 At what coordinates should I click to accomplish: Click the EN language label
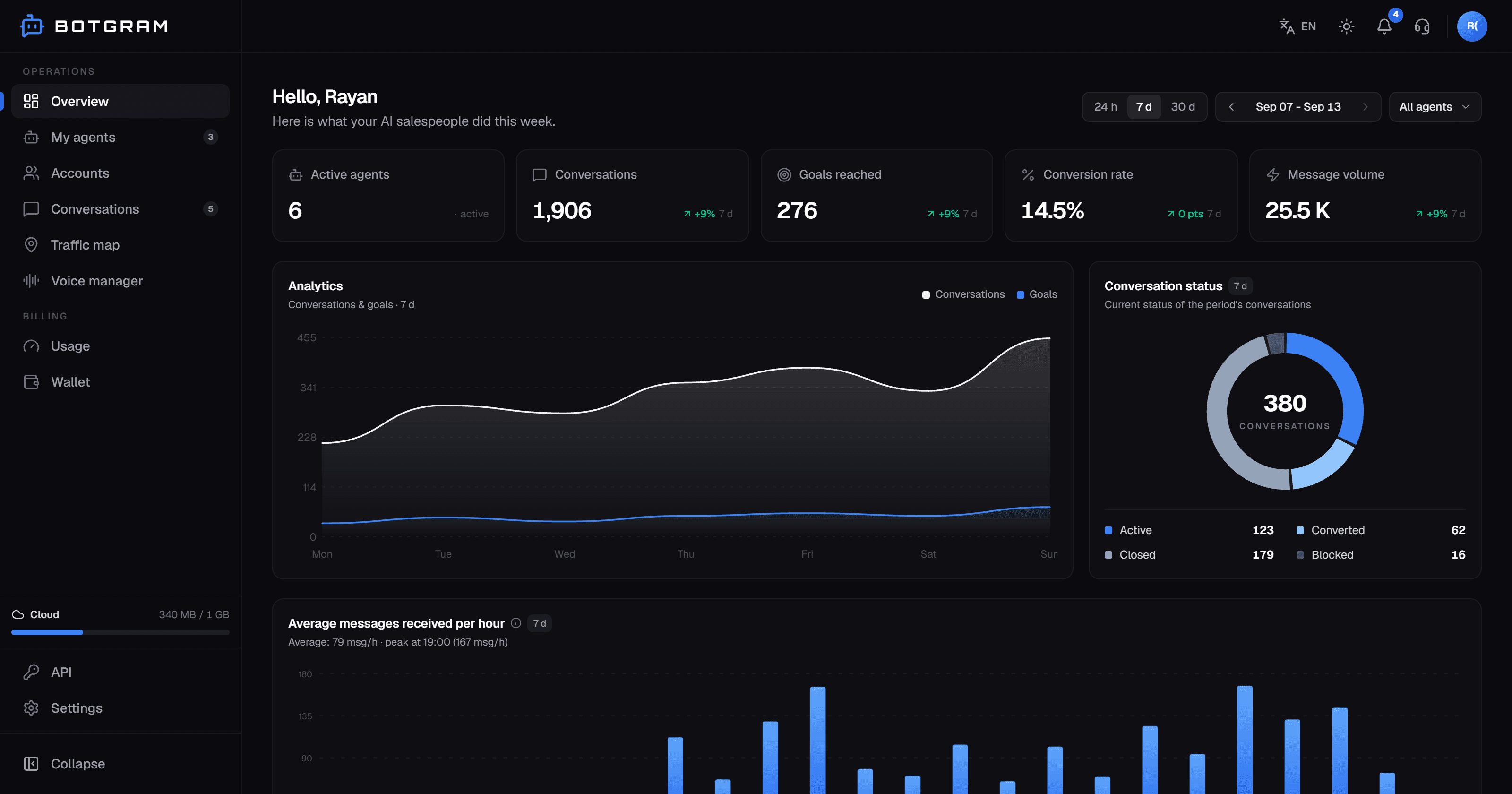coord(1308,26)
